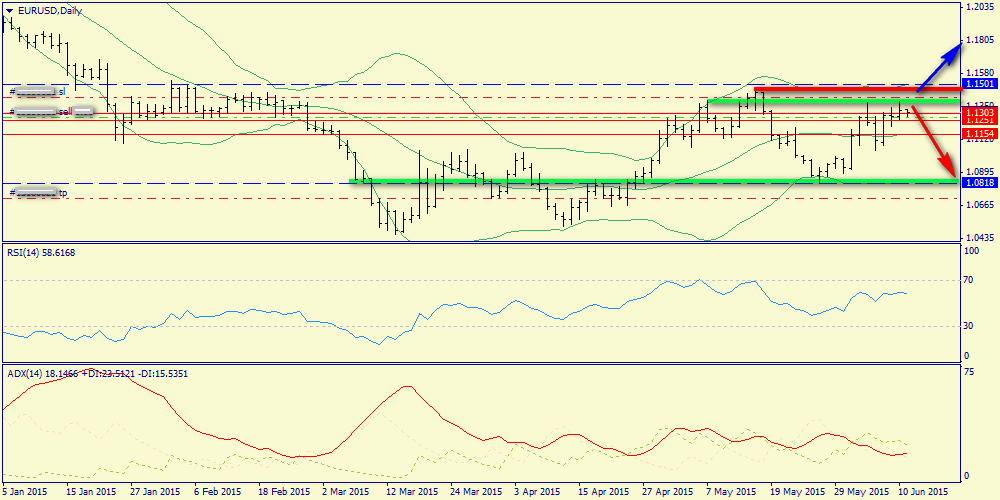Click the 12 Mar 2015 date marker
This screenshot has height=500, width=1000.
pyautogui.click(x=412, y=491)
